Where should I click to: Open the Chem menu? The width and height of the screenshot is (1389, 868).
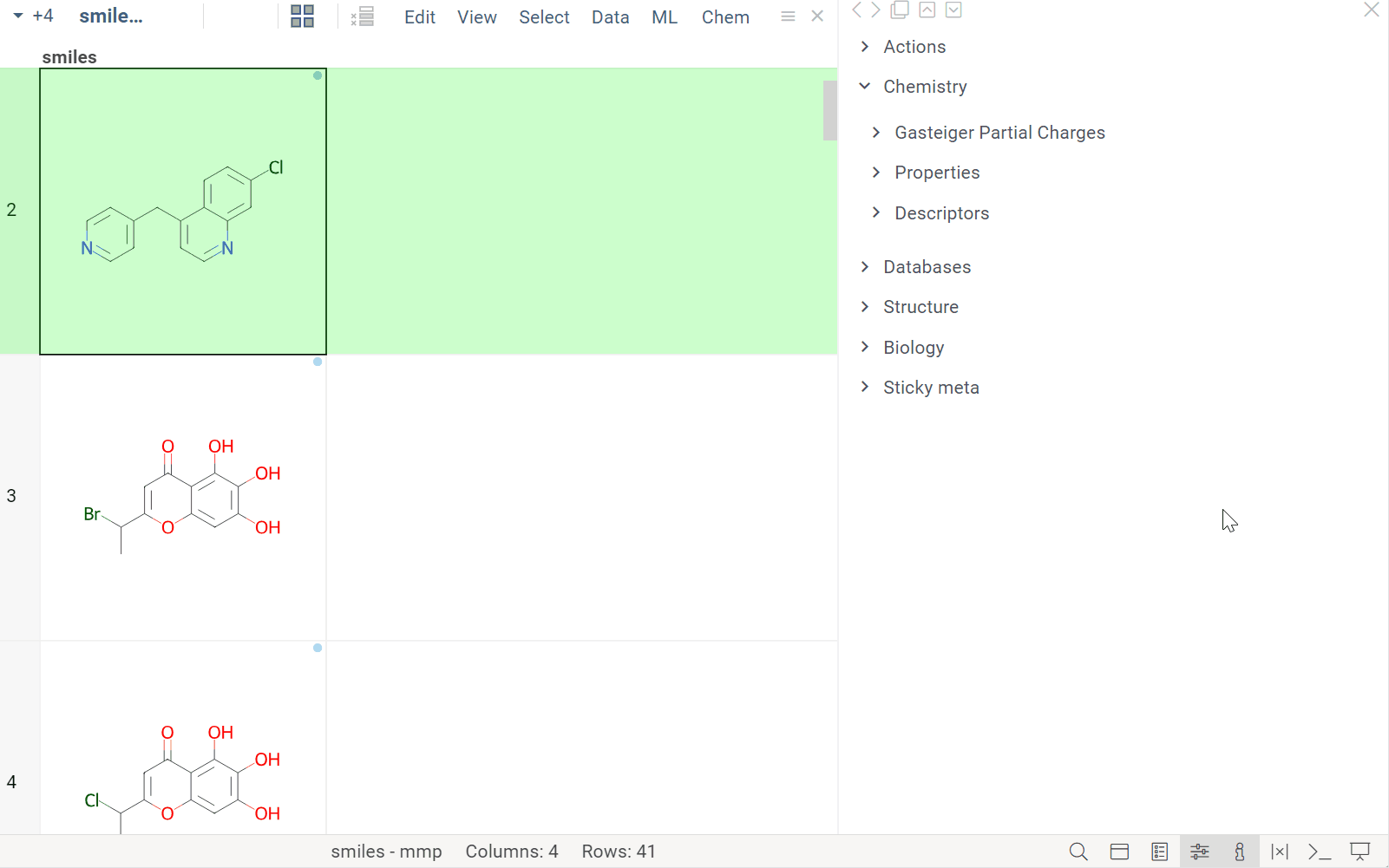point(725,17)
